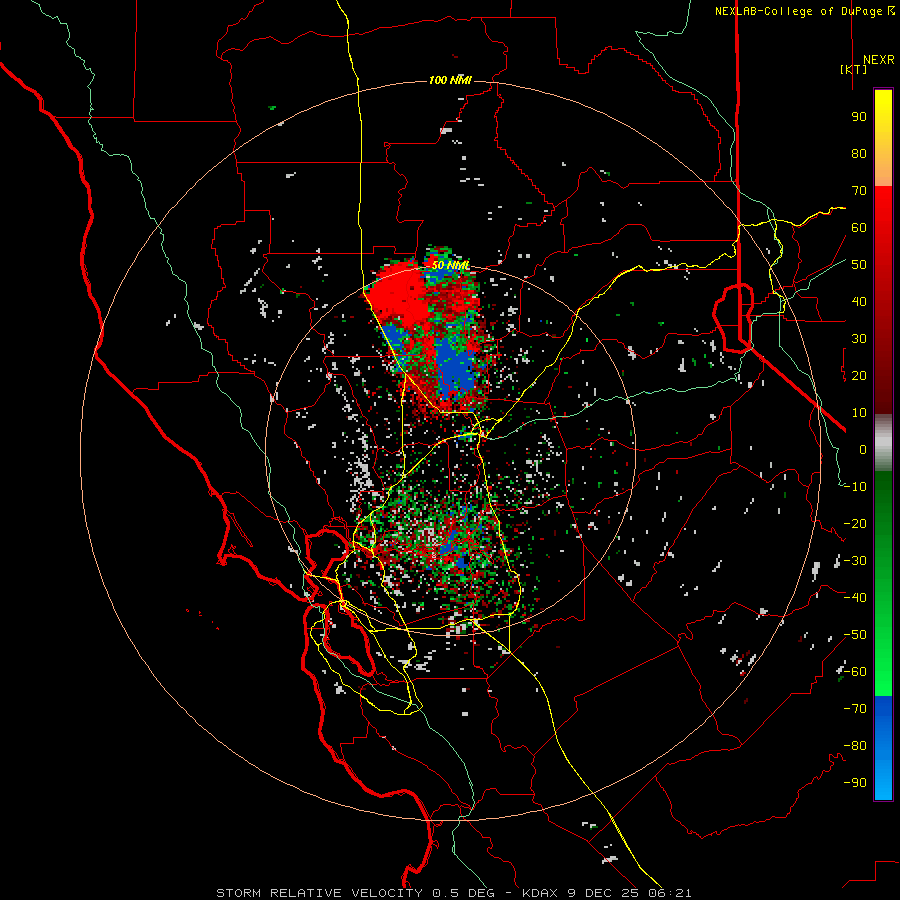Viewport: 900px width, 900px height.
Task: Click the Storm Relative Velocity KDAX caption
Action: pos(453,893)
